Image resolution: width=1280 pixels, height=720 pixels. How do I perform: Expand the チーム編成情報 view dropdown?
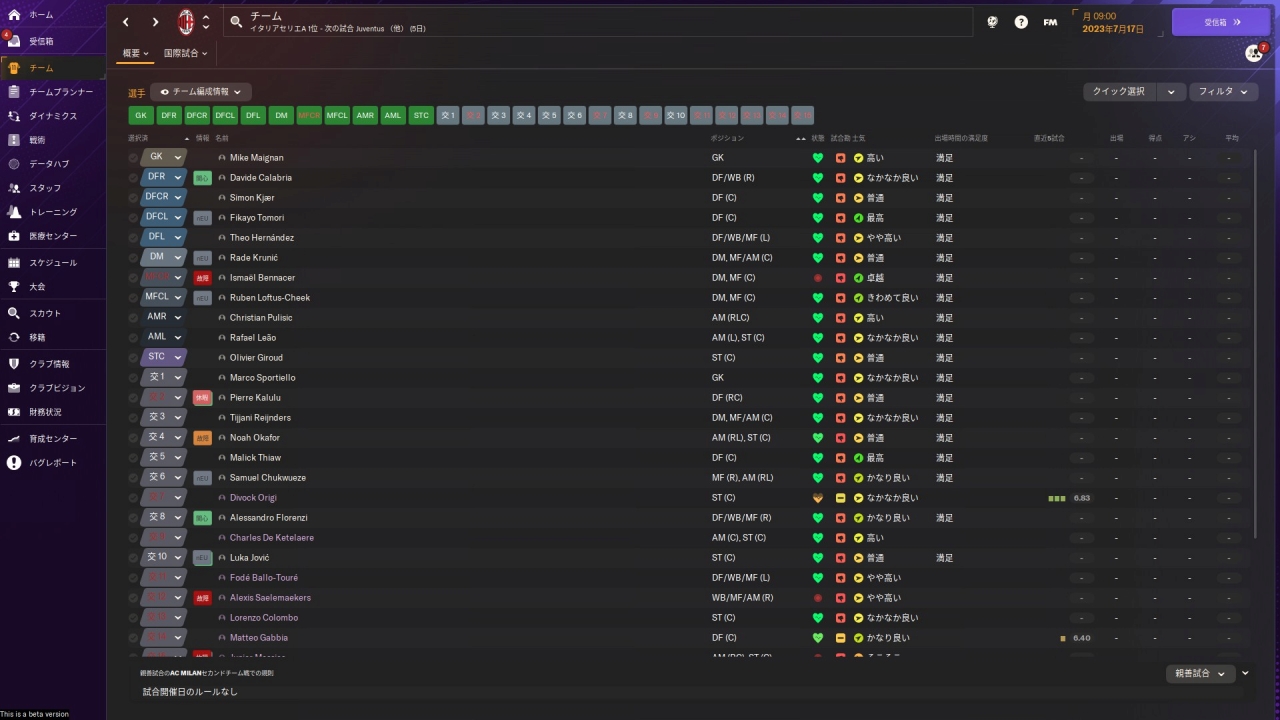201,92
